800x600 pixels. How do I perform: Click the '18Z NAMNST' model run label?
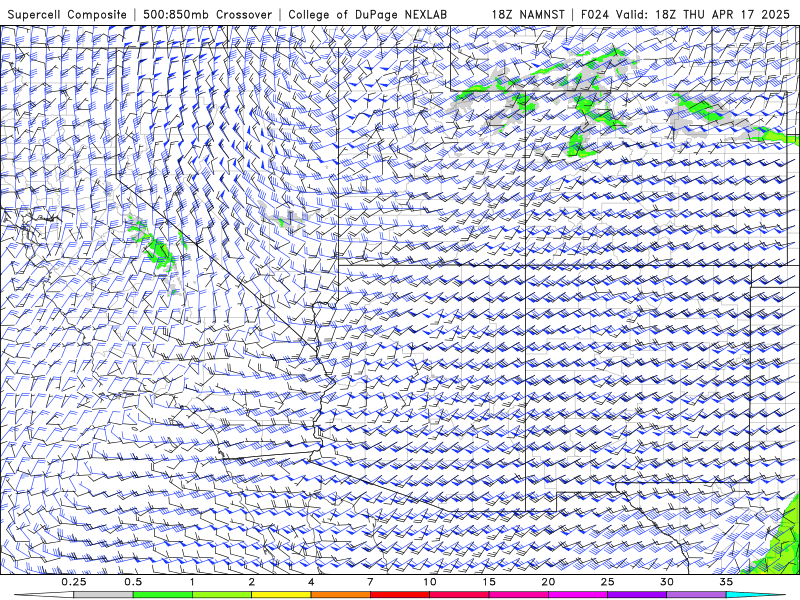point(528,14)
